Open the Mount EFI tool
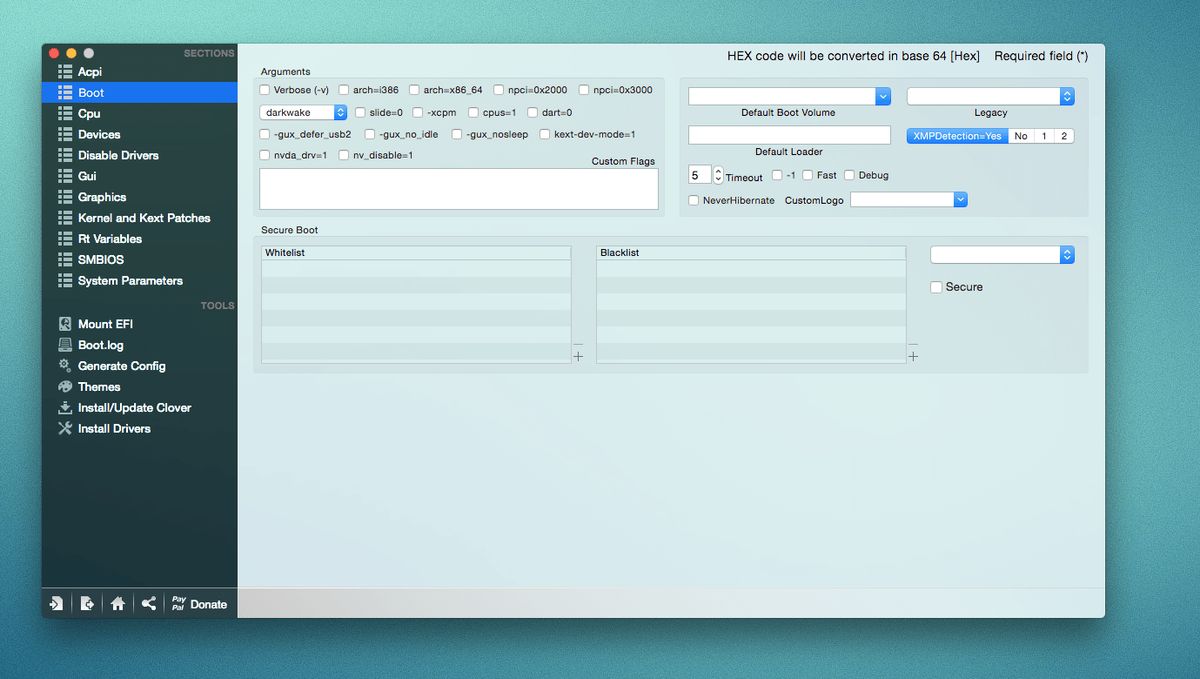1200x679 pixels. click(x=104, y=323)
